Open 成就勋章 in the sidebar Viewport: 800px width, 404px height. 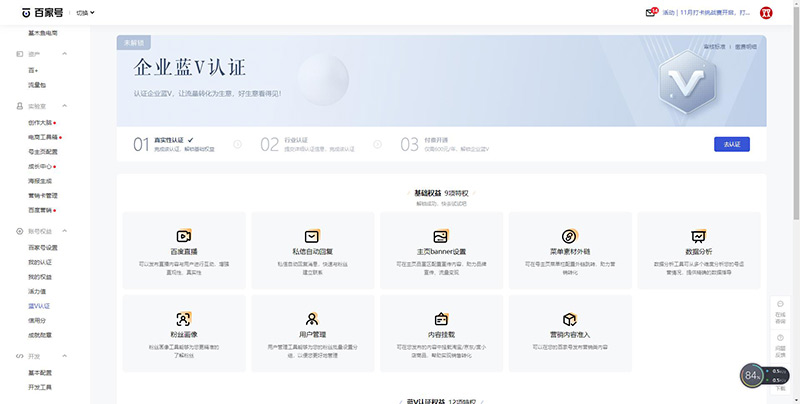coord(40,335)
